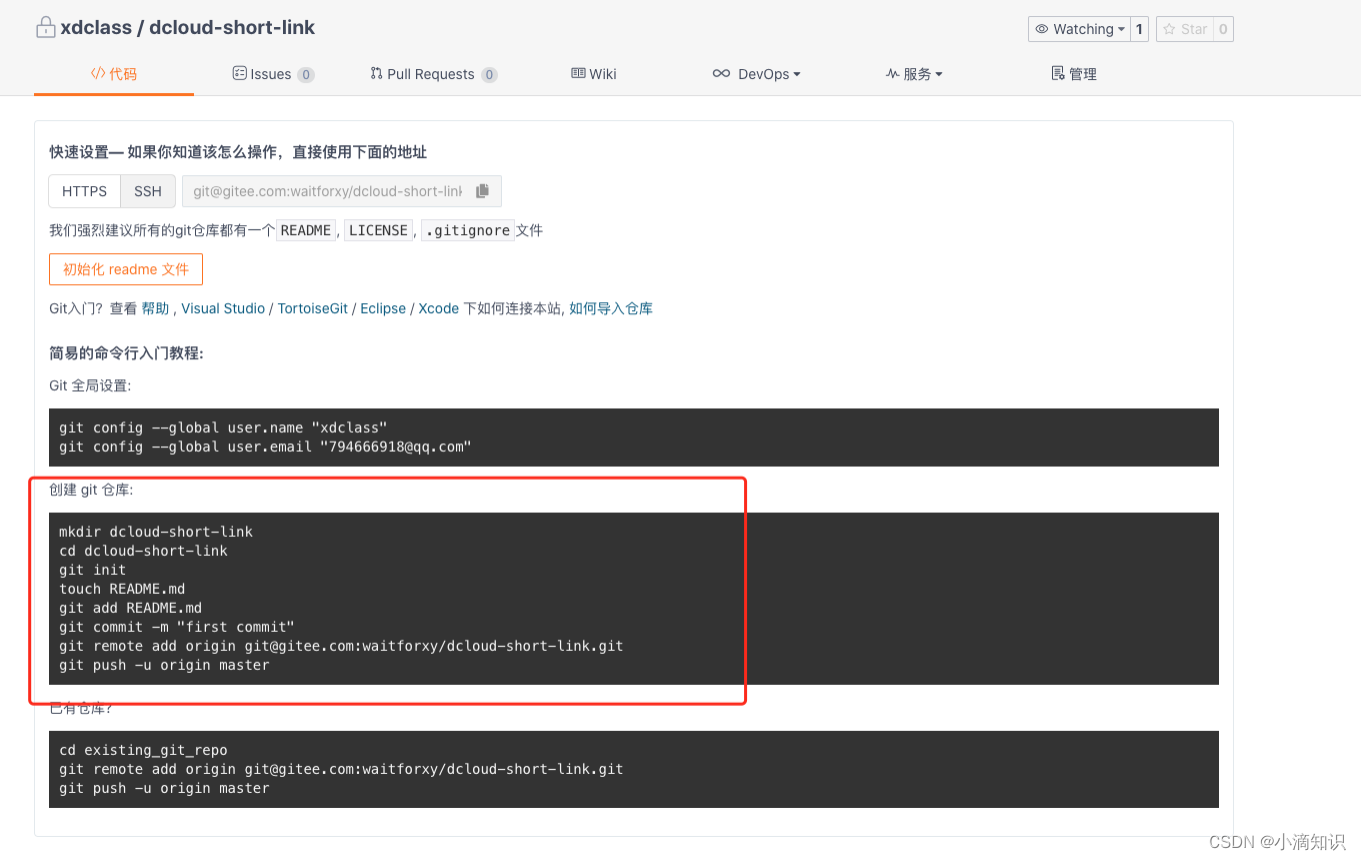Click the LICENSE code label

[377, 230]
